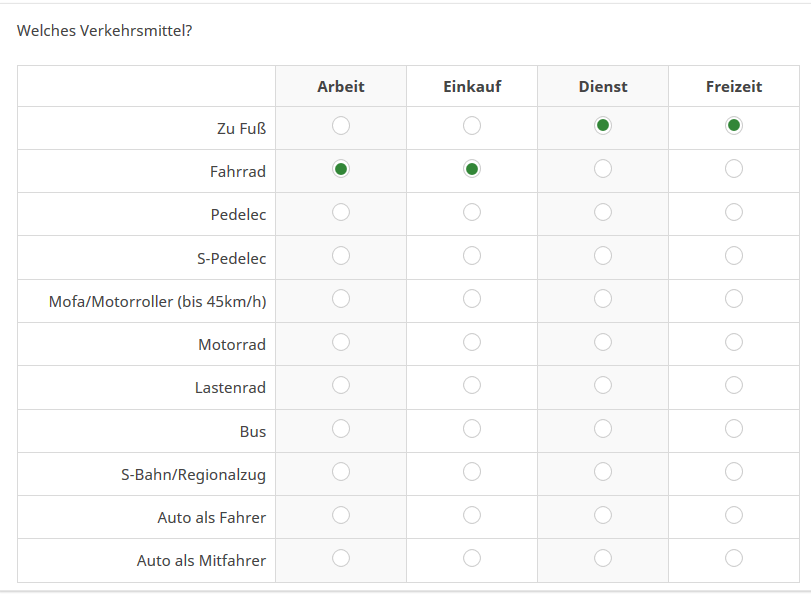Image resolution: width=811 pixels, height=595 pixels.
Task: Select Zu Fuß for Einkauf
Action: click(472, 126)
